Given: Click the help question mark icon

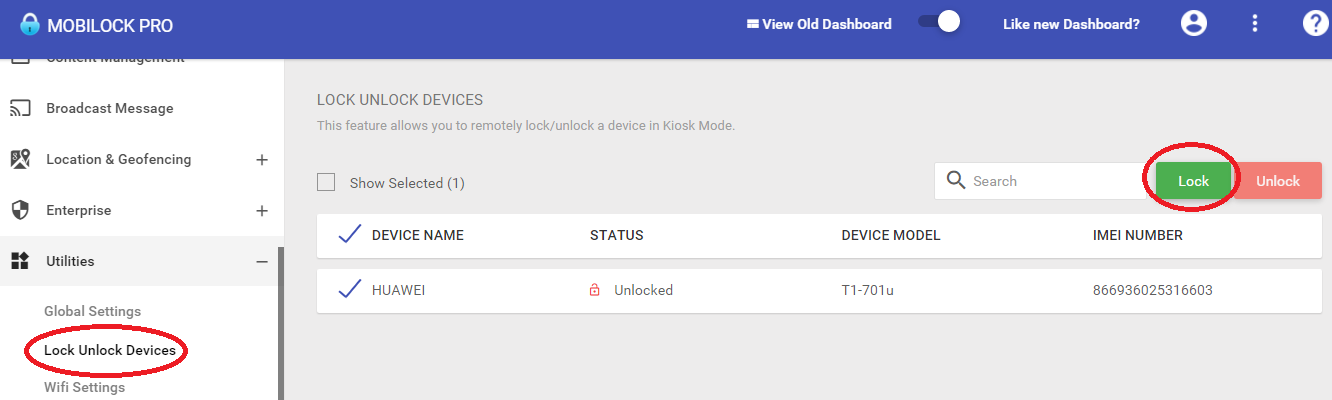Looking at the screenshot, I should tap(1315, 24).
